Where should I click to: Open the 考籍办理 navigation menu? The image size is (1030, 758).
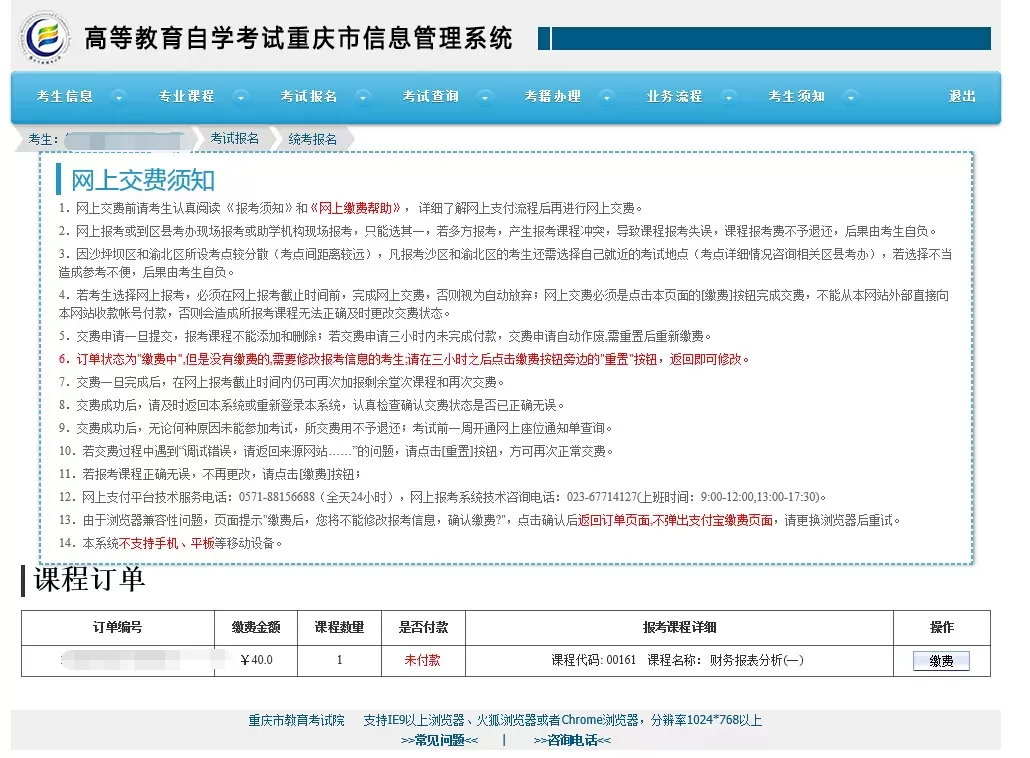[x=553, y=97]
